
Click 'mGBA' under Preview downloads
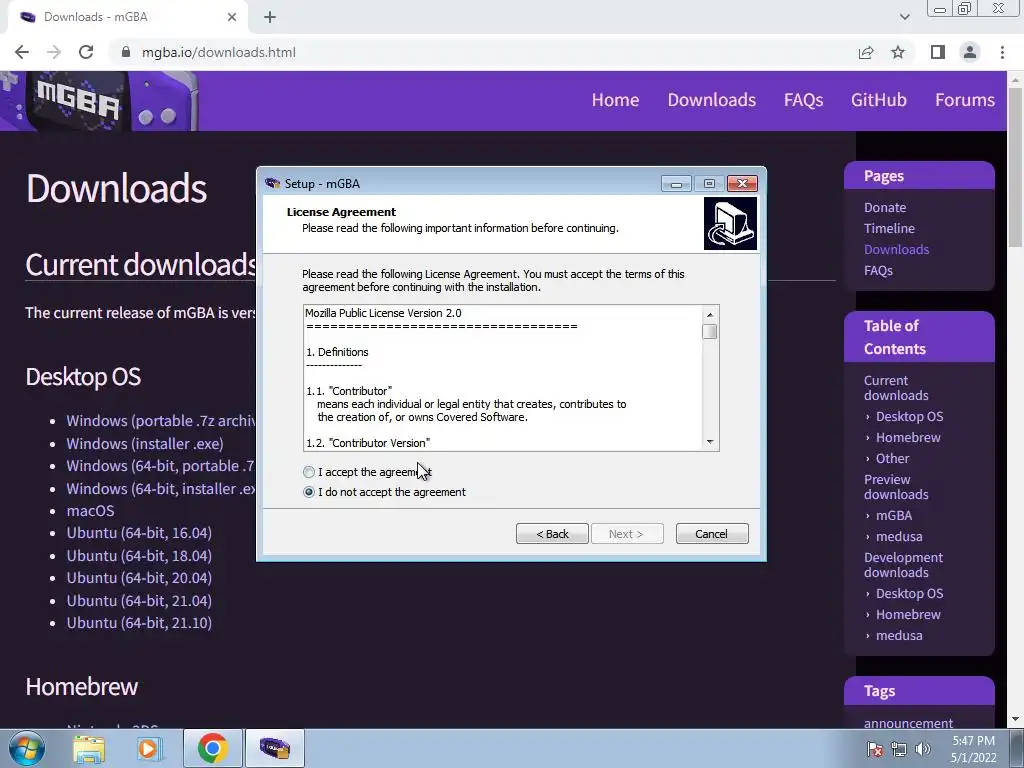893,515
